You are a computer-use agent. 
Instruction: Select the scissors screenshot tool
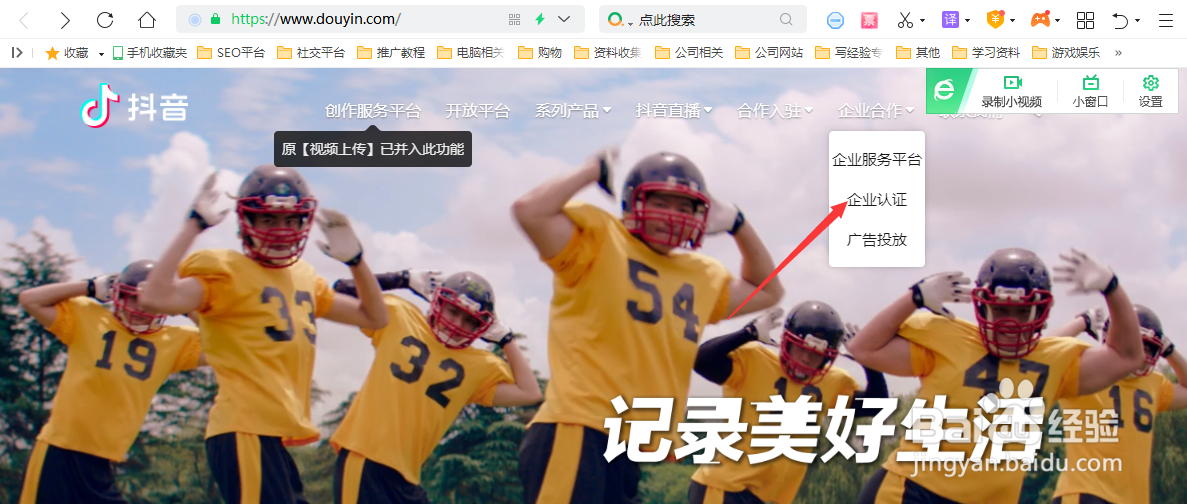tap(905, 20)
